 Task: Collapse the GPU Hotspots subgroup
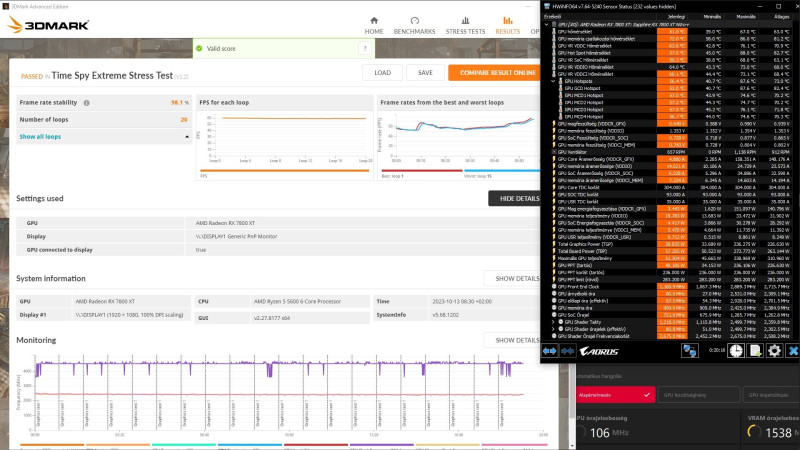pos(554,81)
